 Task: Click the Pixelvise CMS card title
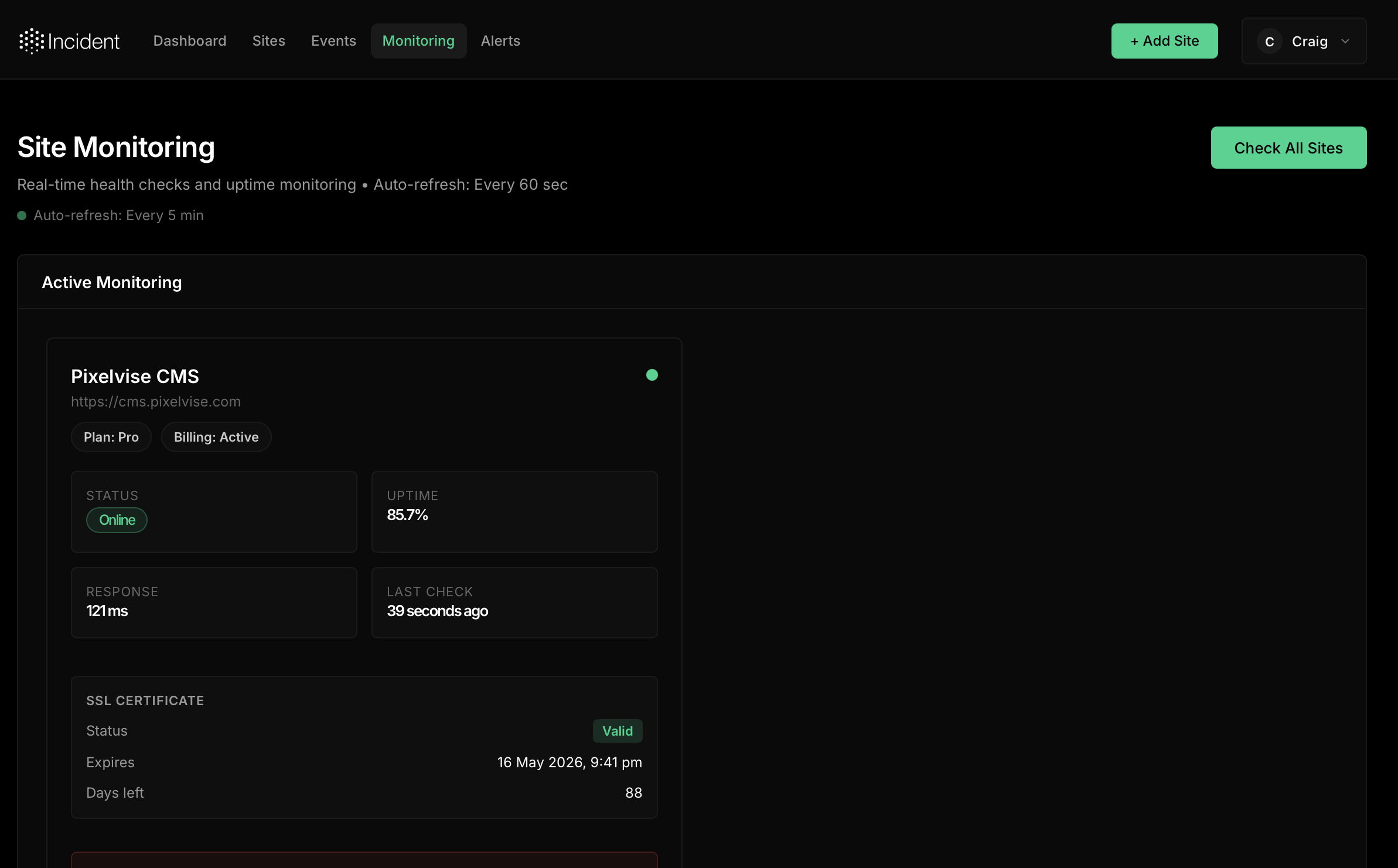[135, 376]
